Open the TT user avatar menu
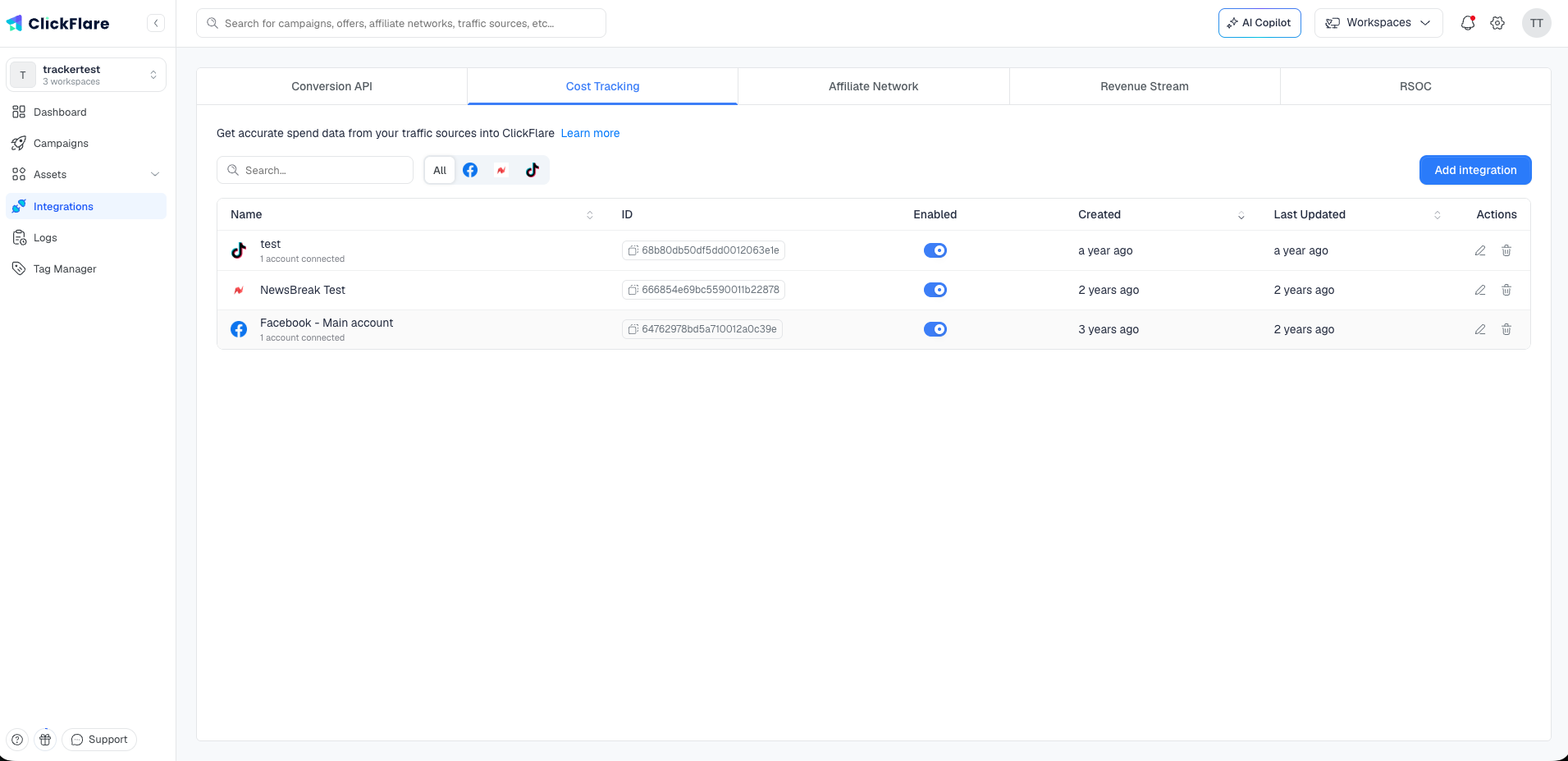 pyautogui.click(x=1536, y=23)
